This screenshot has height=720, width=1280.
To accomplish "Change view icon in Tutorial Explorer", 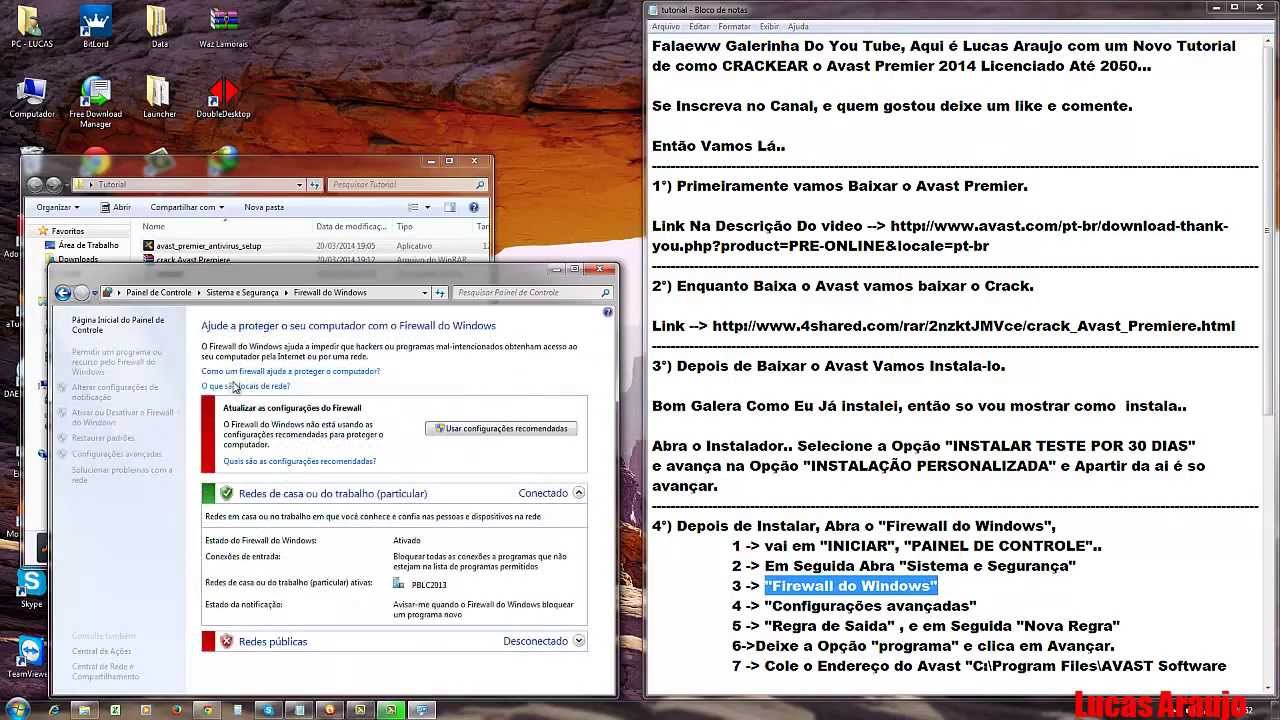I will (x=415, y=207).
